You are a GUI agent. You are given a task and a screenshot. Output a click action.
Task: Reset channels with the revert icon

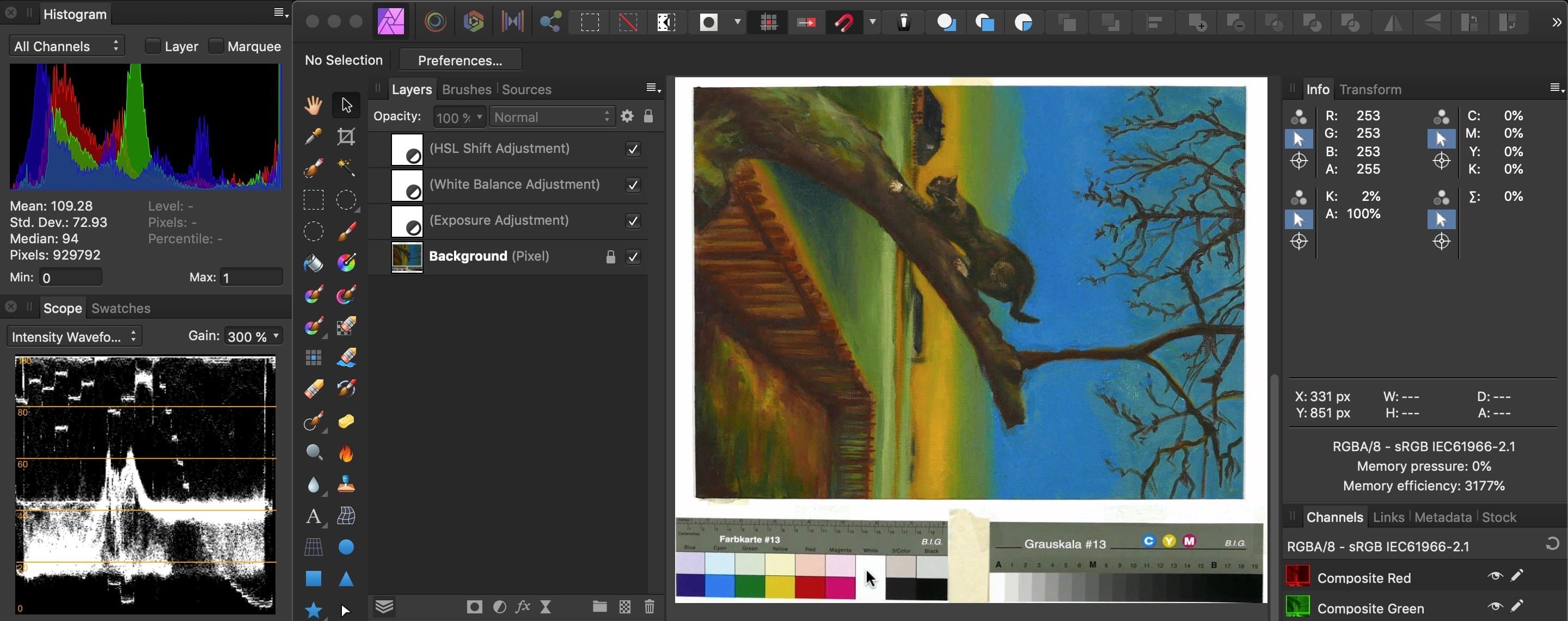tap(1553, 544)
